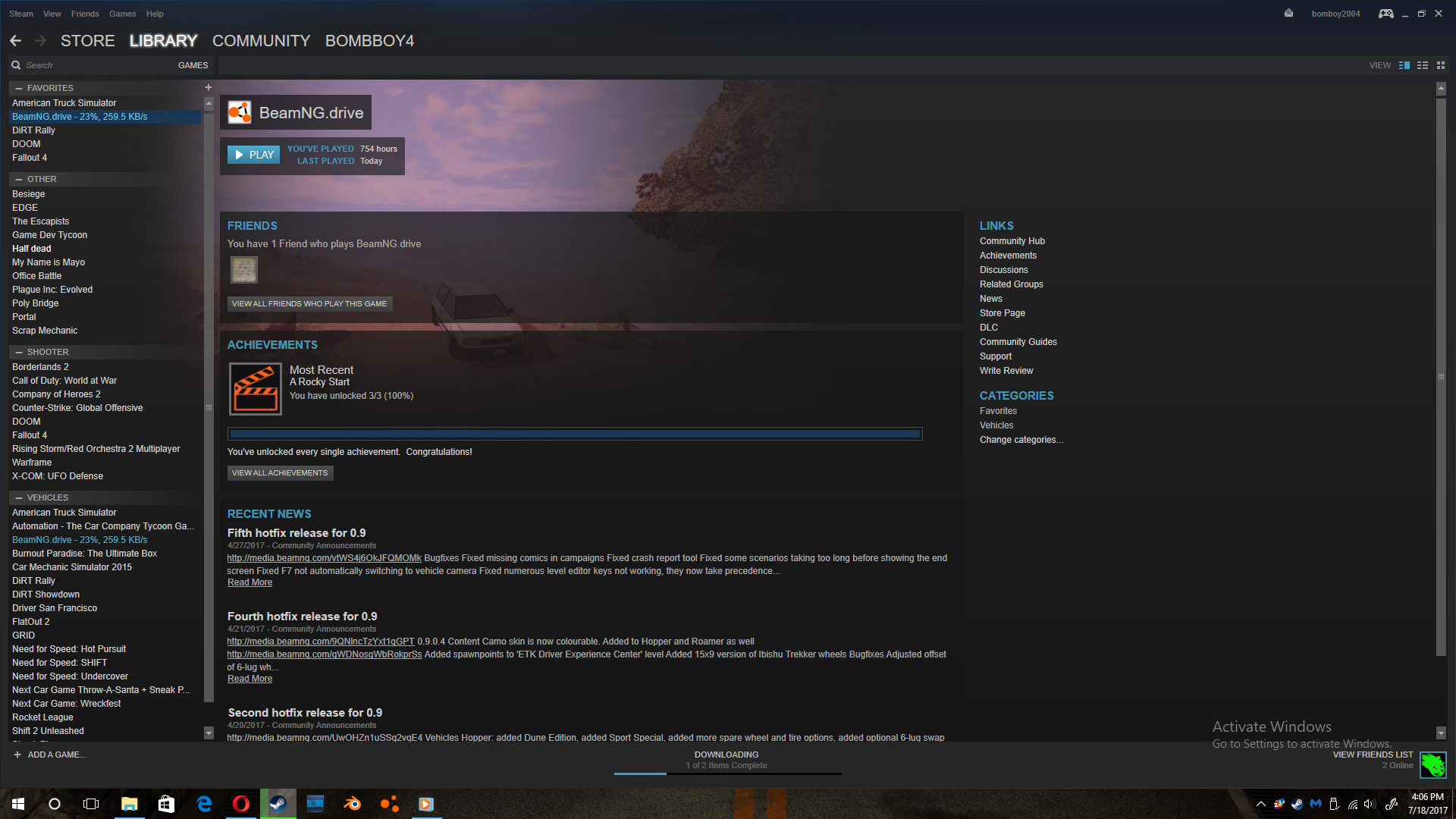The image size is (1456, 819).
Task: Open Big Picture mode controller icon
Action: pos(1385,14)
